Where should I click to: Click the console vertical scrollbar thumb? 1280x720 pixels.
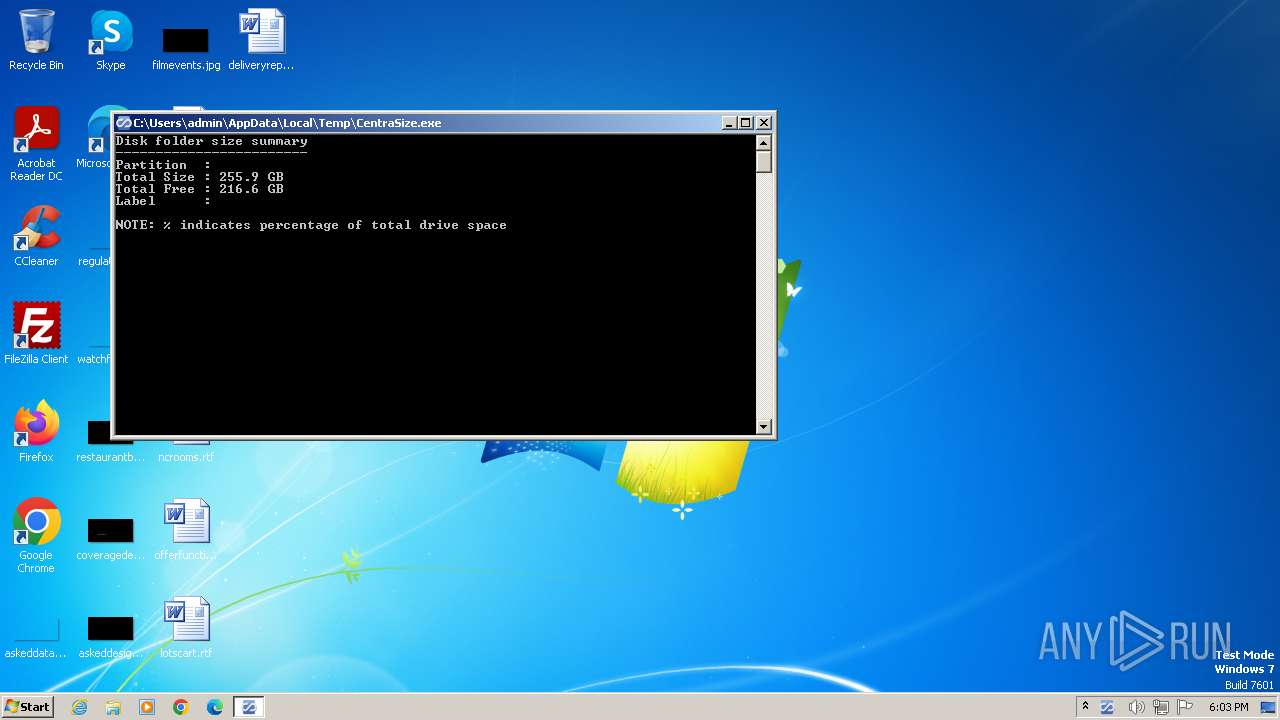point(764,162)
